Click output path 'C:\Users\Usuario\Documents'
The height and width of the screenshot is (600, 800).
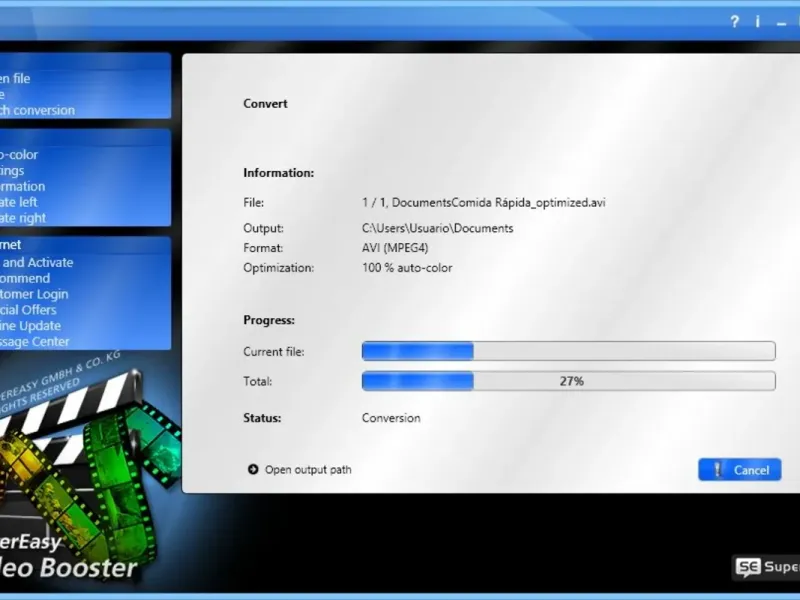[438, 228]
